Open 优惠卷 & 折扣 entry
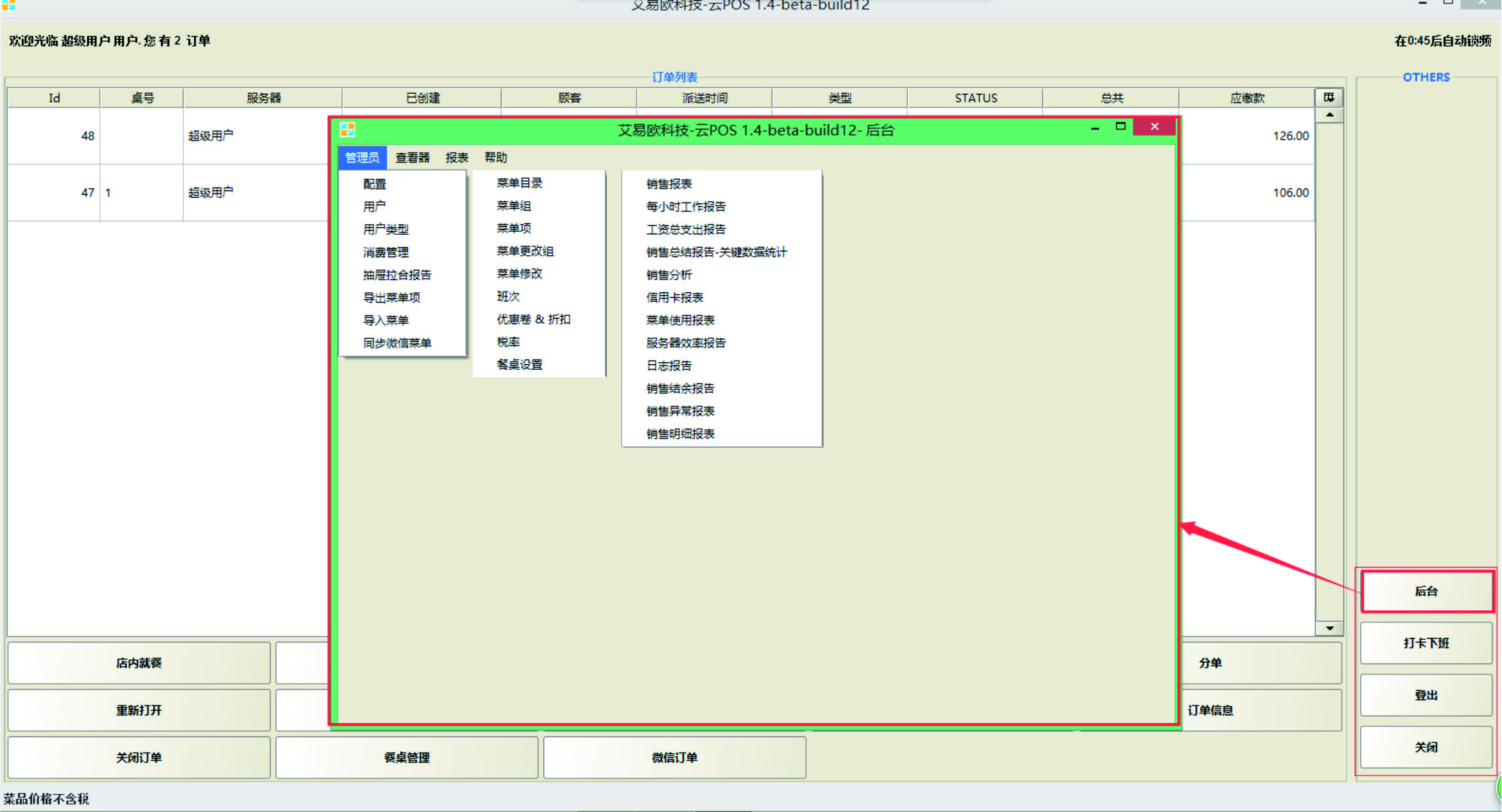 [533, 319]
